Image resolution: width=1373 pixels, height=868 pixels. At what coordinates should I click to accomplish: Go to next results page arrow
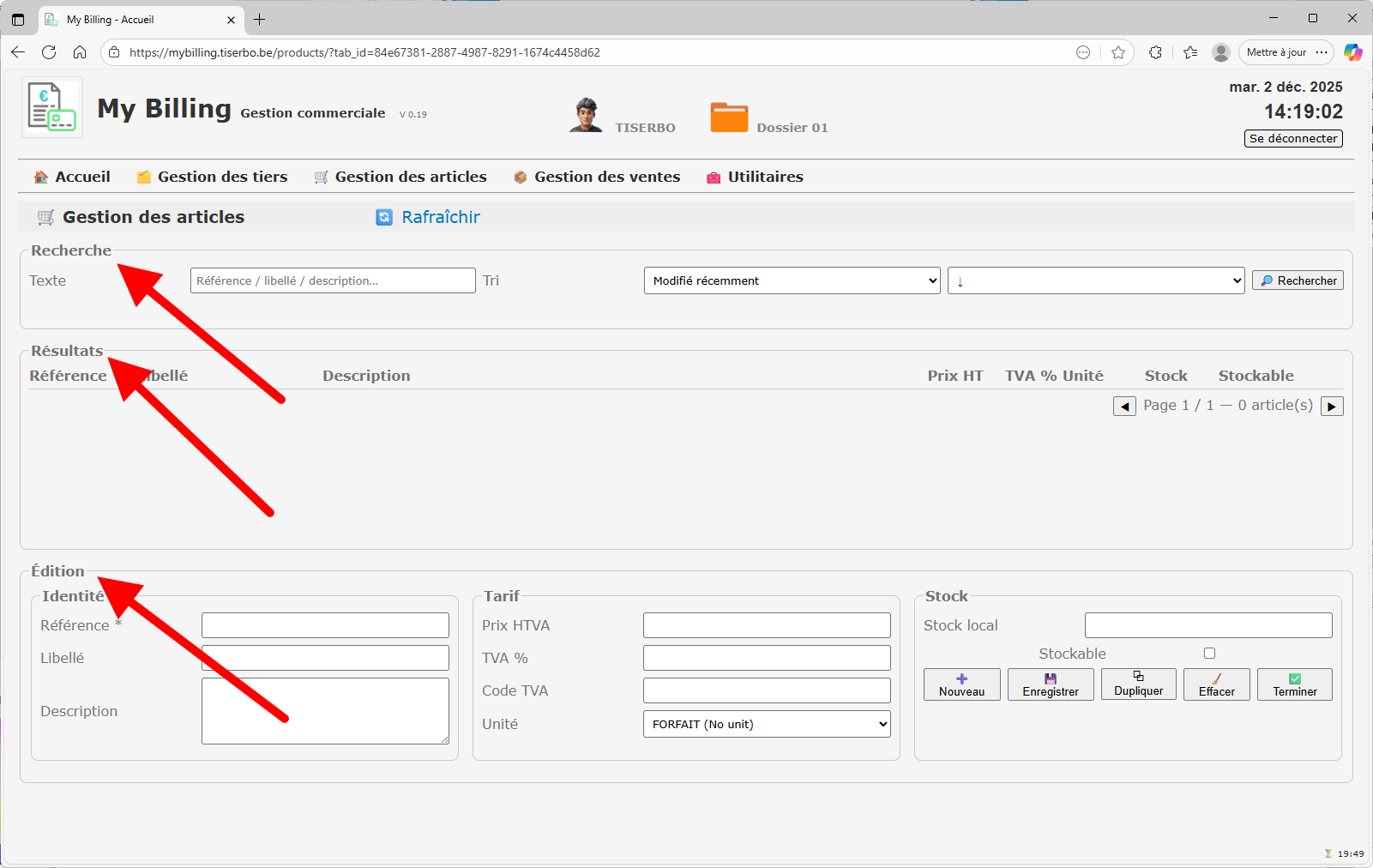[1332, 407]
